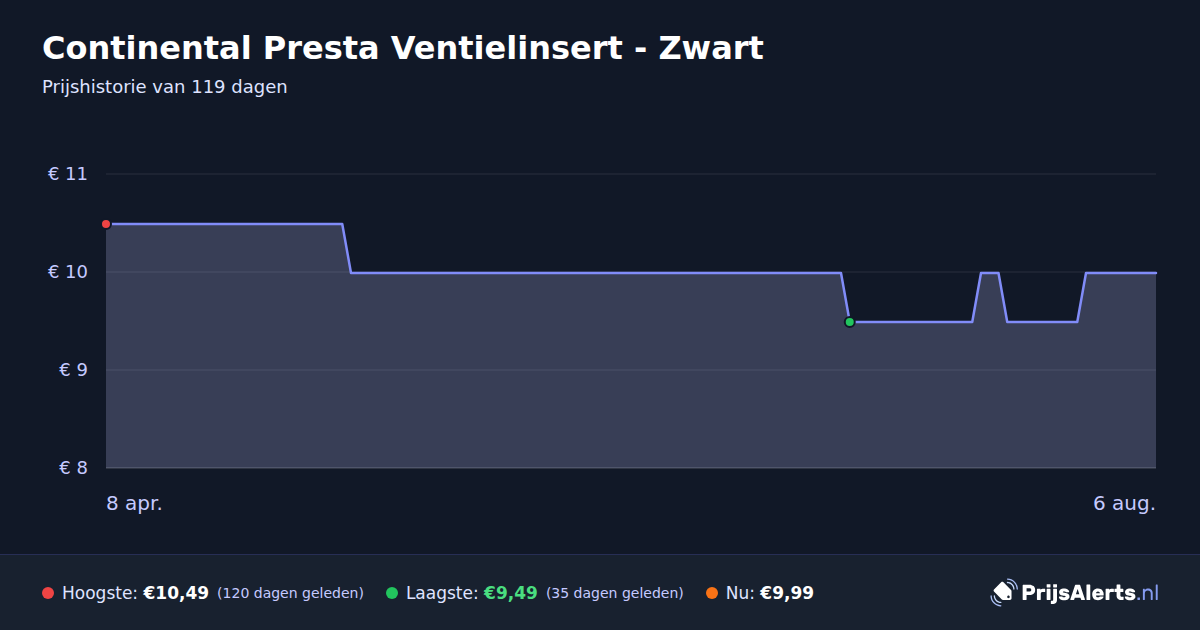Viewport: 1200px width, 630px height.
Task: Click the red Hoogste legend dot
Action: tap(48, 593)
